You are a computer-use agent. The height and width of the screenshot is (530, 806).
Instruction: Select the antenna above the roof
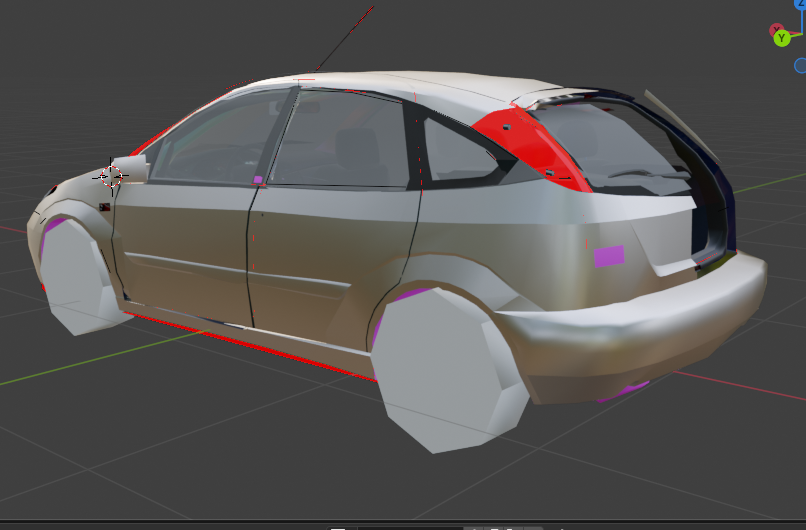[x=345, y=35]
